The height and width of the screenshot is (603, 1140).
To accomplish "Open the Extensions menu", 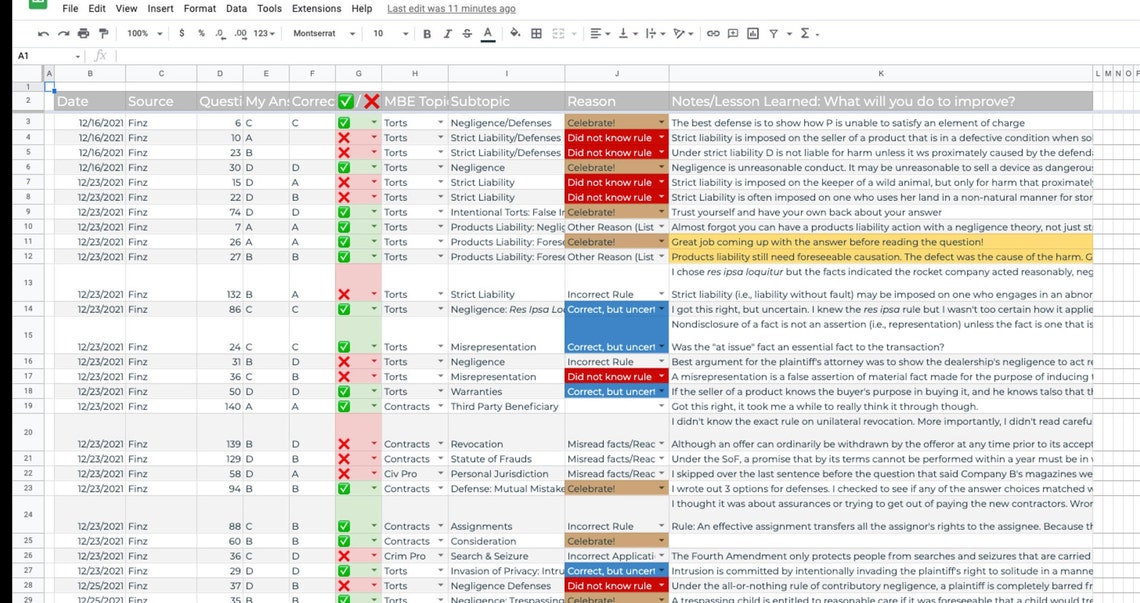I will click(316, 8).
